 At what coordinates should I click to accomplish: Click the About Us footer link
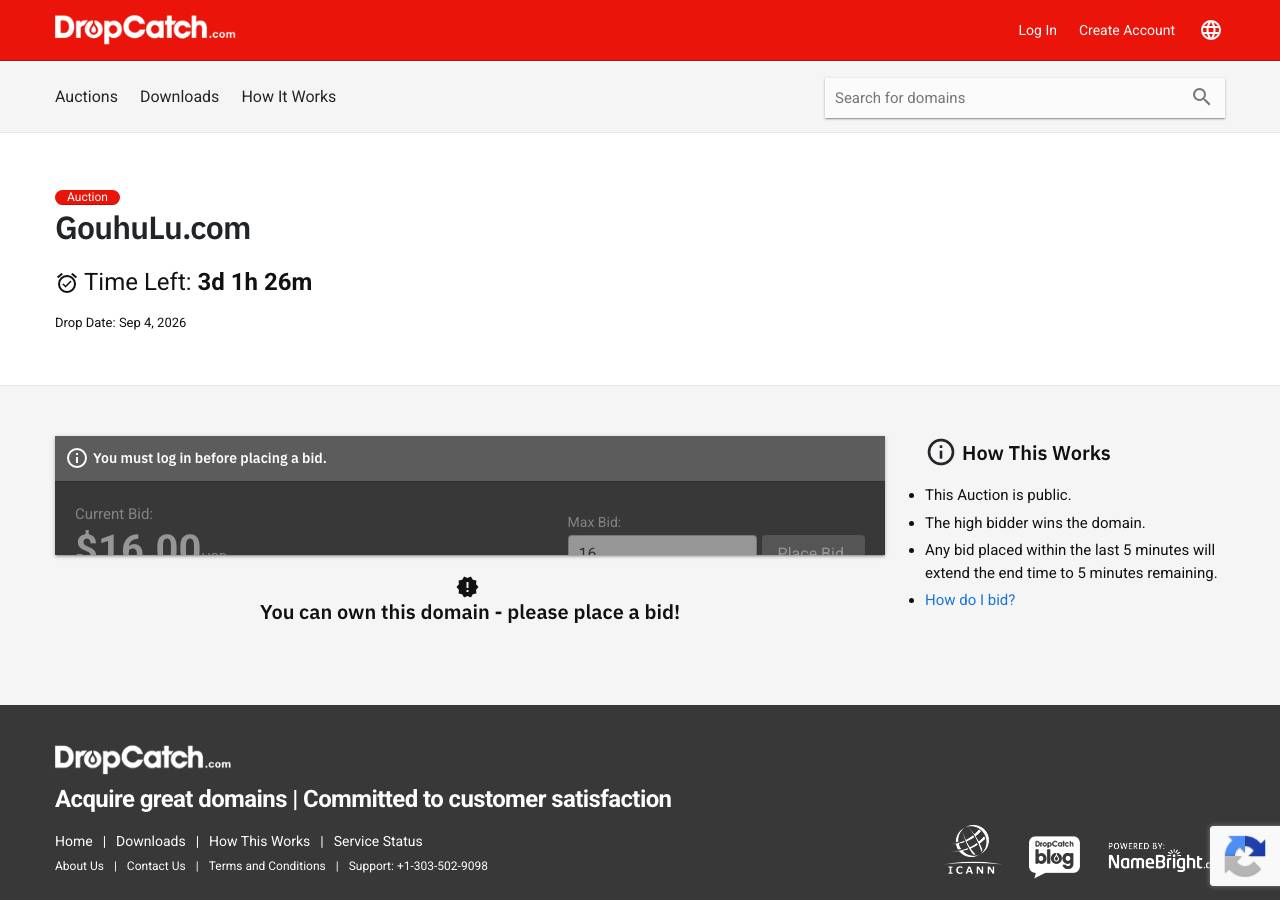pos(79,866)
